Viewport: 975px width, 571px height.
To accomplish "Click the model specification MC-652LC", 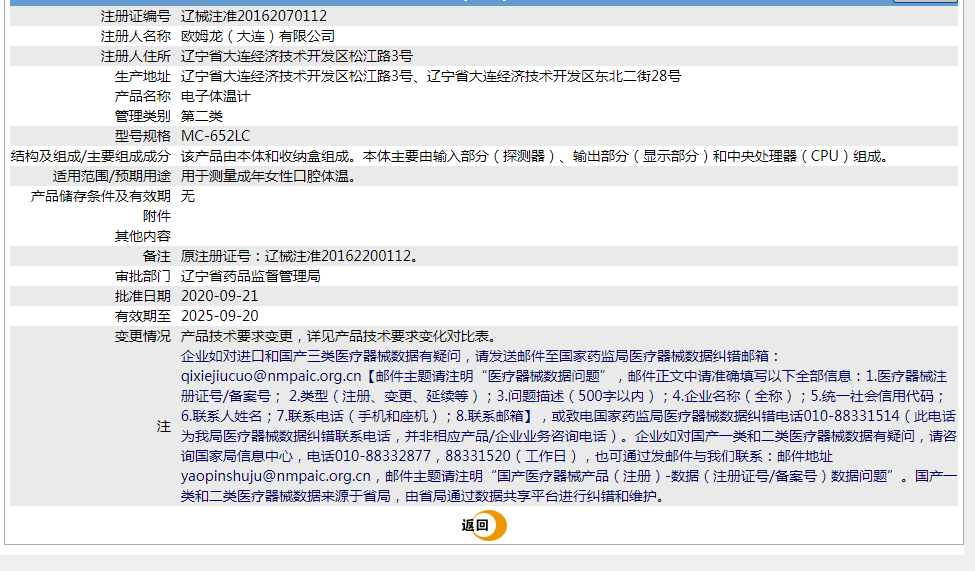I will (x=216, y=136).
